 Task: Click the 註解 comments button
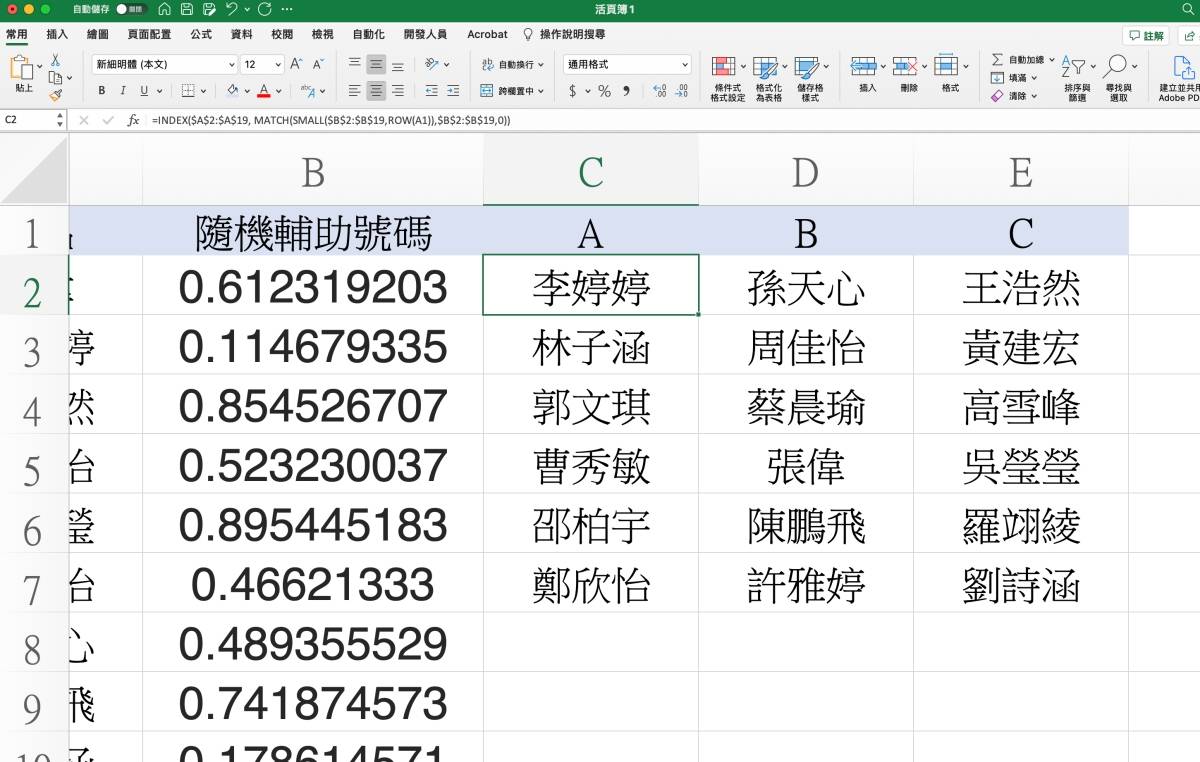coord(1146,33)
